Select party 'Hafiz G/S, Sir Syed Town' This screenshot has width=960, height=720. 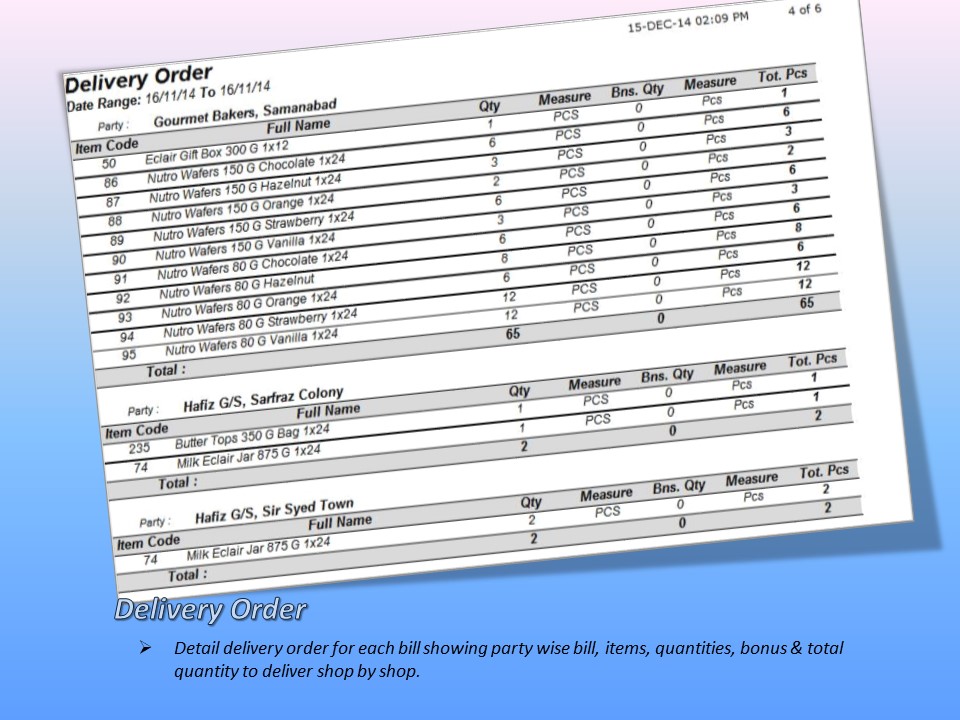click(x=274, y=511)
